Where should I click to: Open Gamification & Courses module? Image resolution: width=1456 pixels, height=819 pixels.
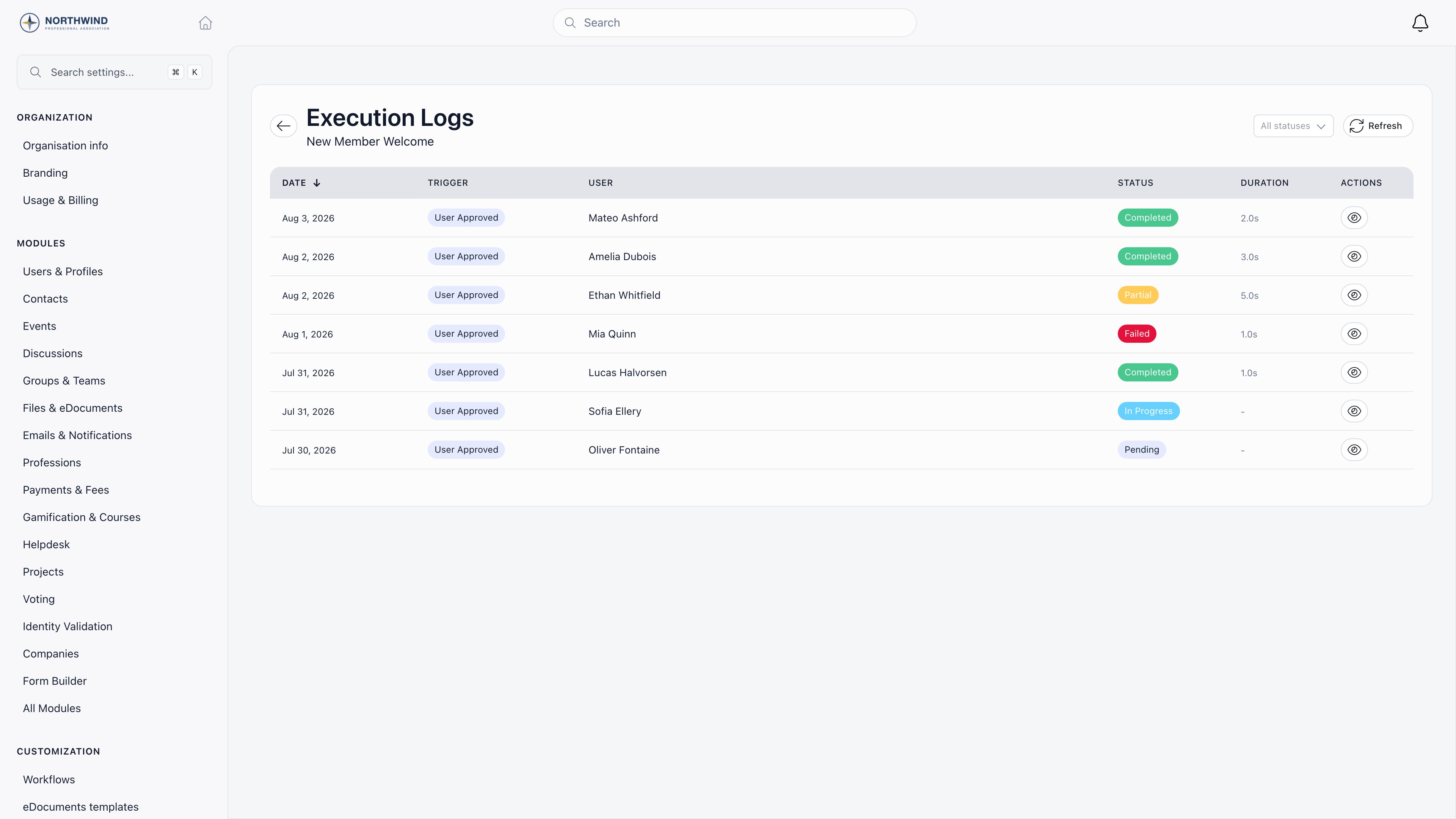82,517
